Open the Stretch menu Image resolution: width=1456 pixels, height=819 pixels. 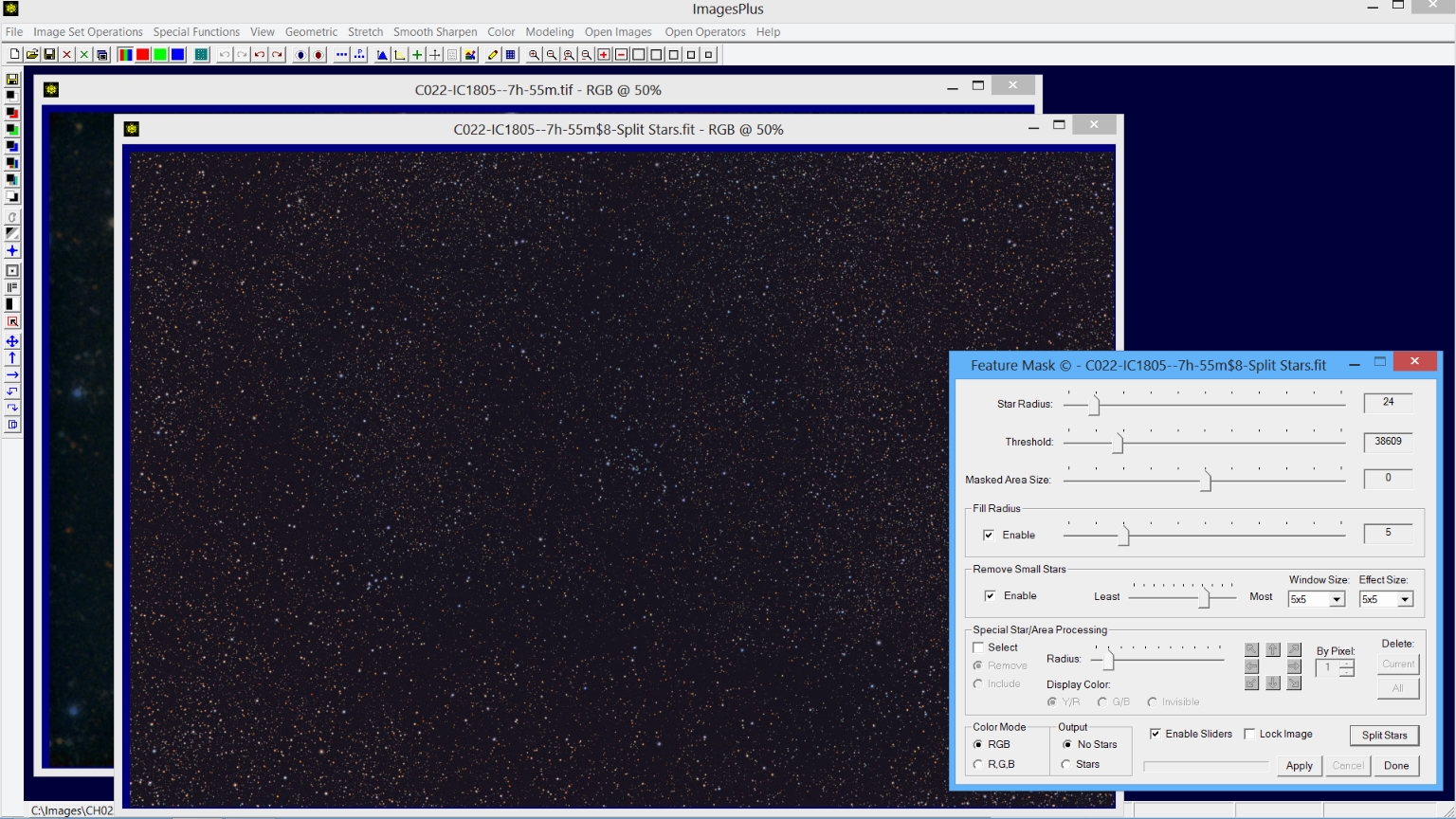(365, 31)
